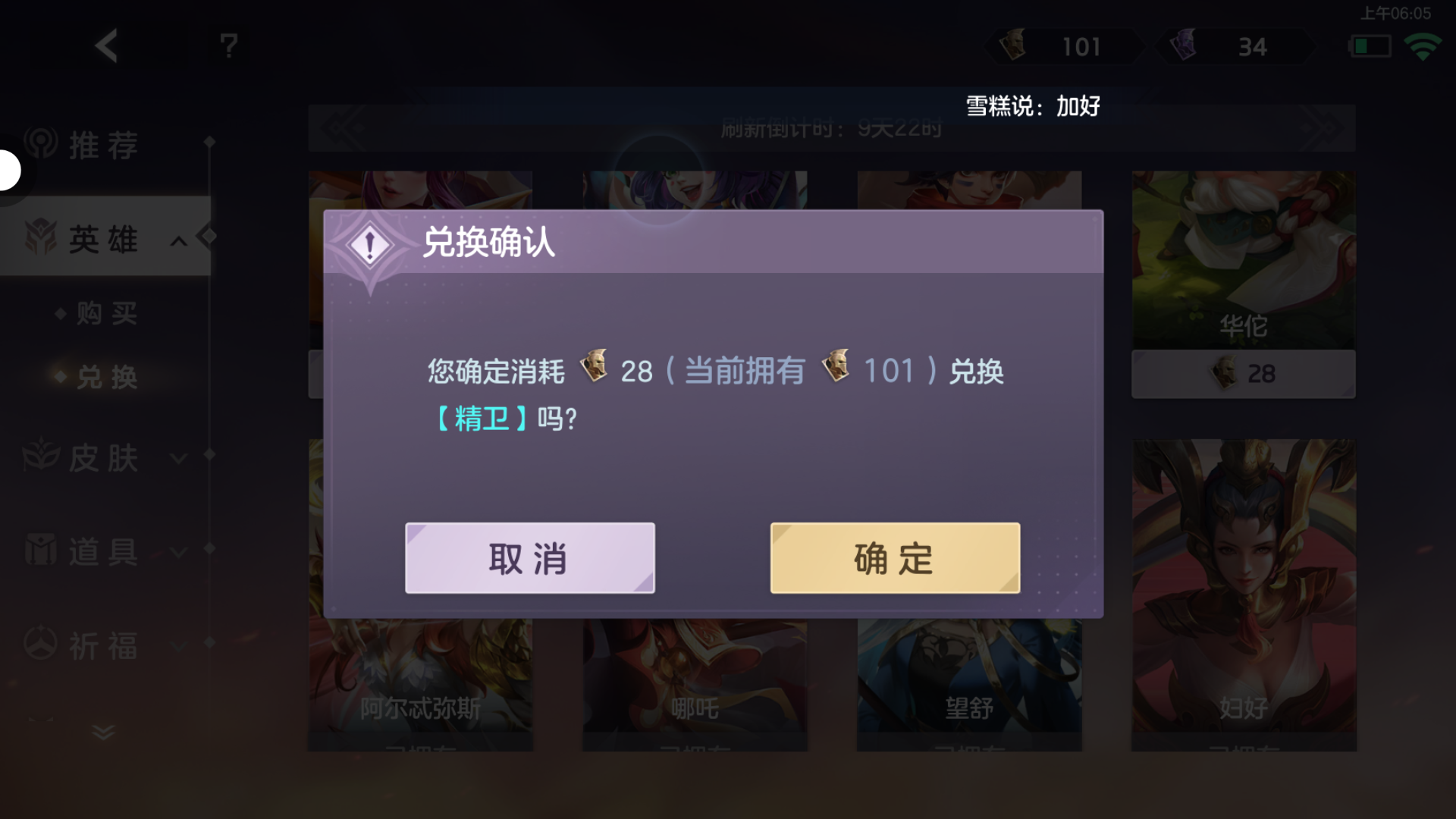
Task: Tap the purple shard currency icon showing 34
Action: [x=1183, y=45]
